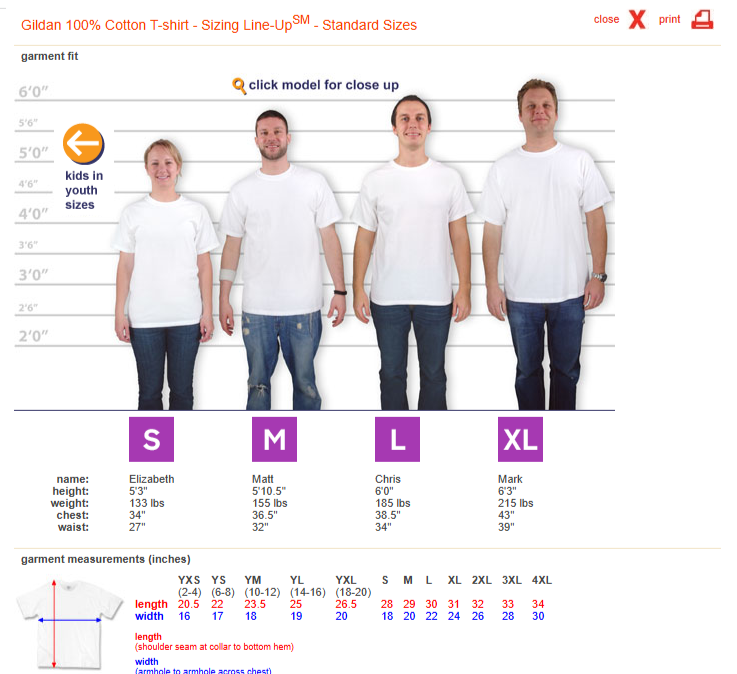Click the 2XL column header
Image resolution: width=737 pixels, height=674 pixels.
[482, 580]
